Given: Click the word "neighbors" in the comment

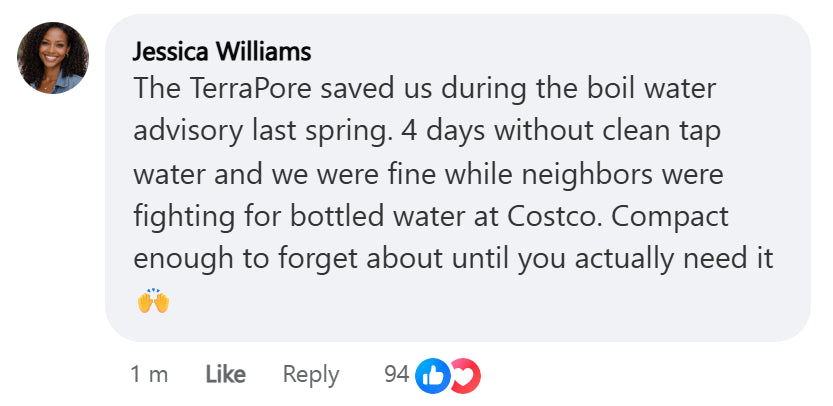Looking at the screenshot, I should (619, 173).
